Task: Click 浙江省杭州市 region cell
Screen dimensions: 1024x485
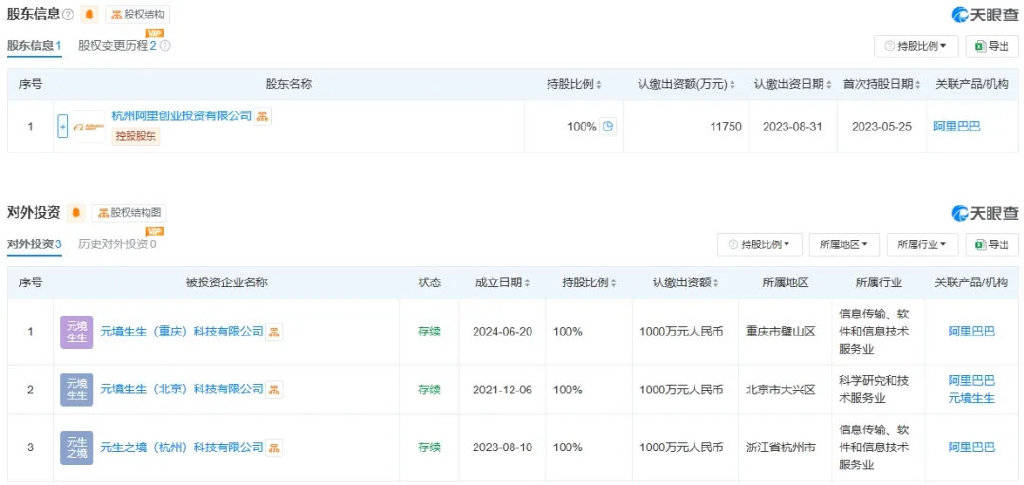Action: click(781, 447)
